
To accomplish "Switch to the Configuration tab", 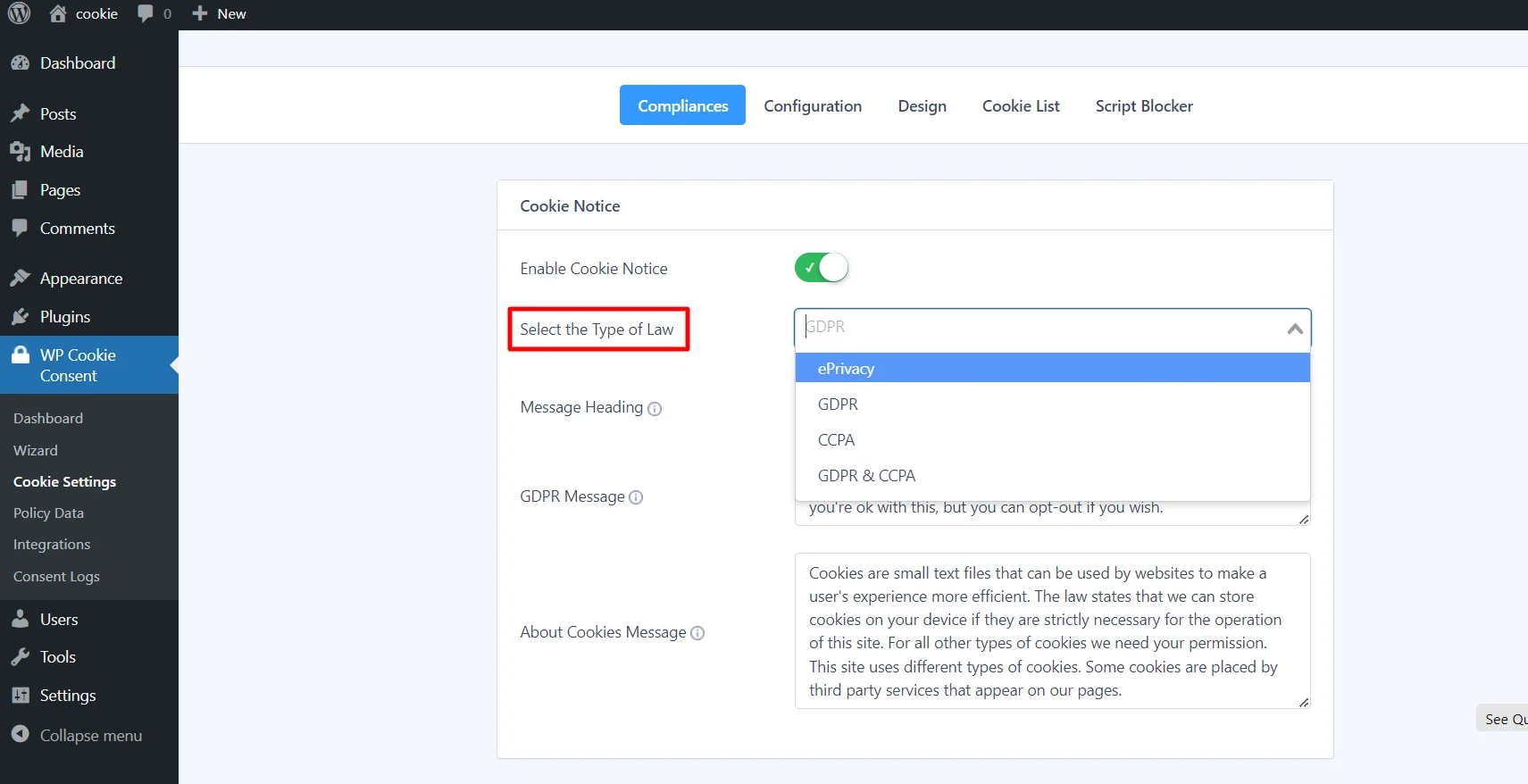I will pos(812,105).
